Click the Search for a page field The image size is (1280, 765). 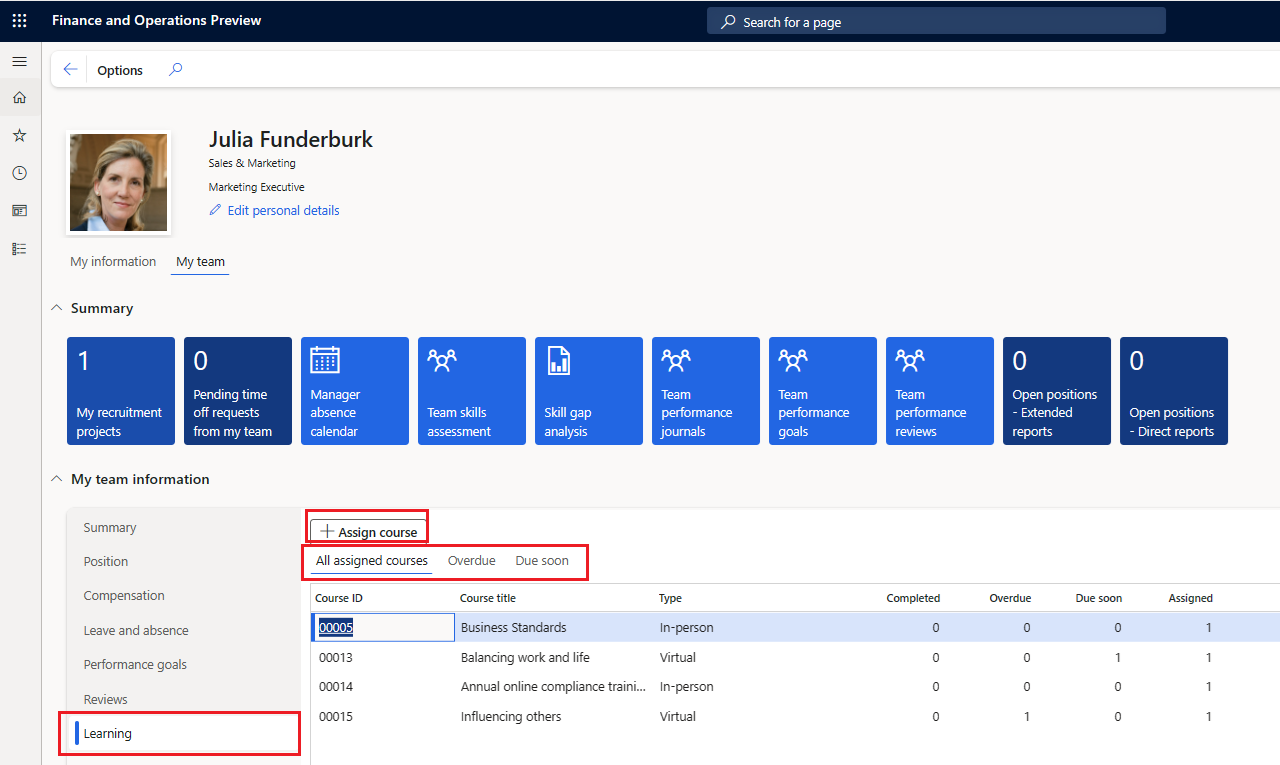[936, 21]
